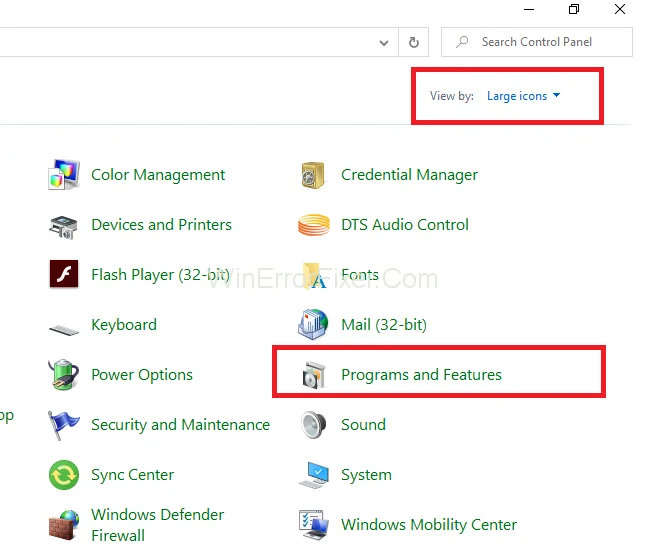645x556 pixels.
Task: Open the Fonts link
Action: [360, 275]
